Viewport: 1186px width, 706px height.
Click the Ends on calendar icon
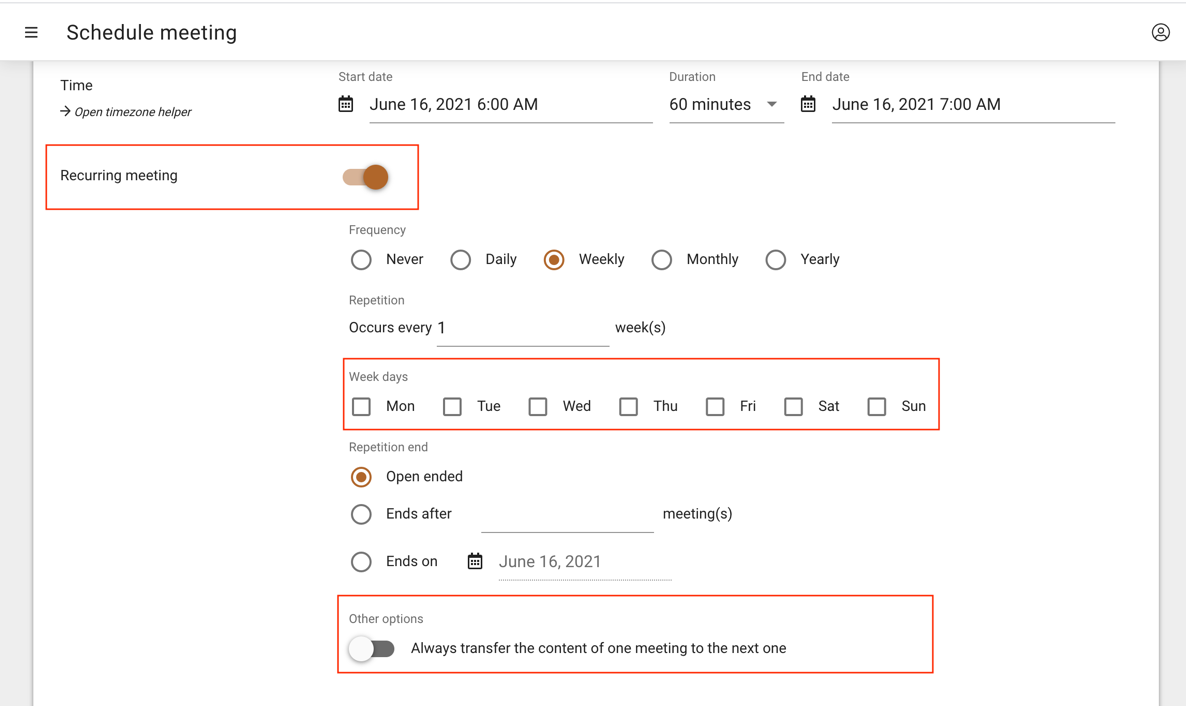tap(475, 561)
